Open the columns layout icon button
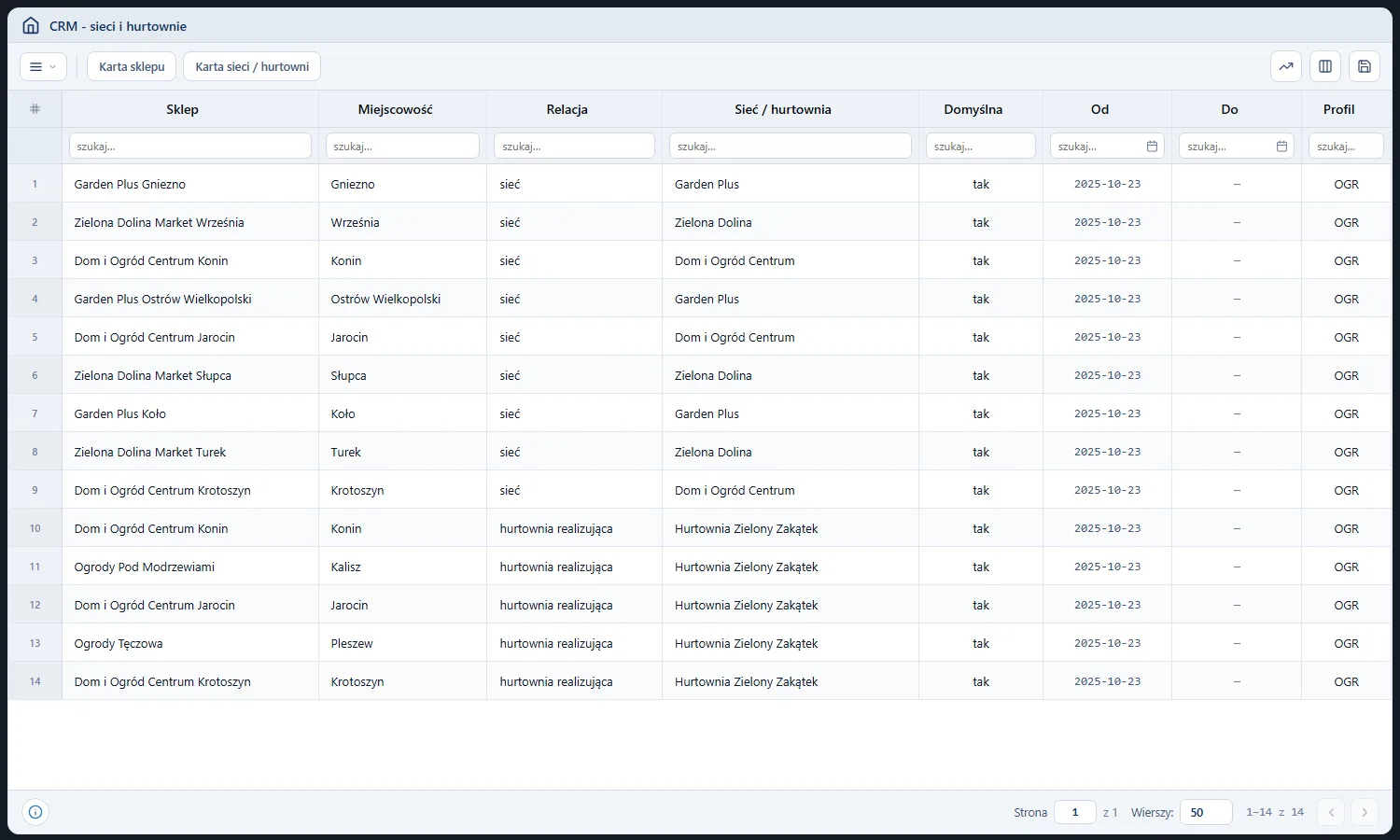Screen dimensions: 1400x840 point(1325,66)
